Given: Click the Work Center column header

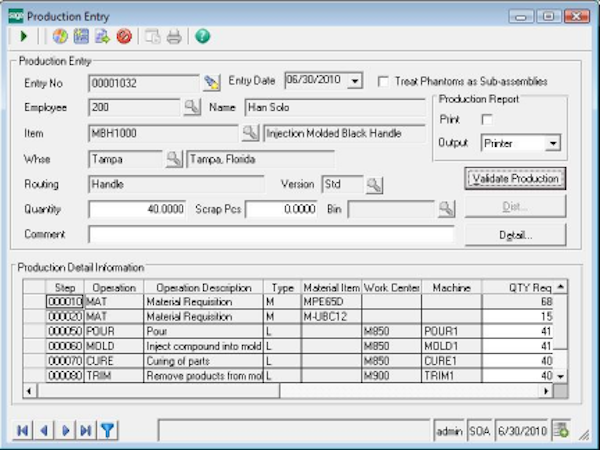Looking at the screenshot, I should click(391, 287).
